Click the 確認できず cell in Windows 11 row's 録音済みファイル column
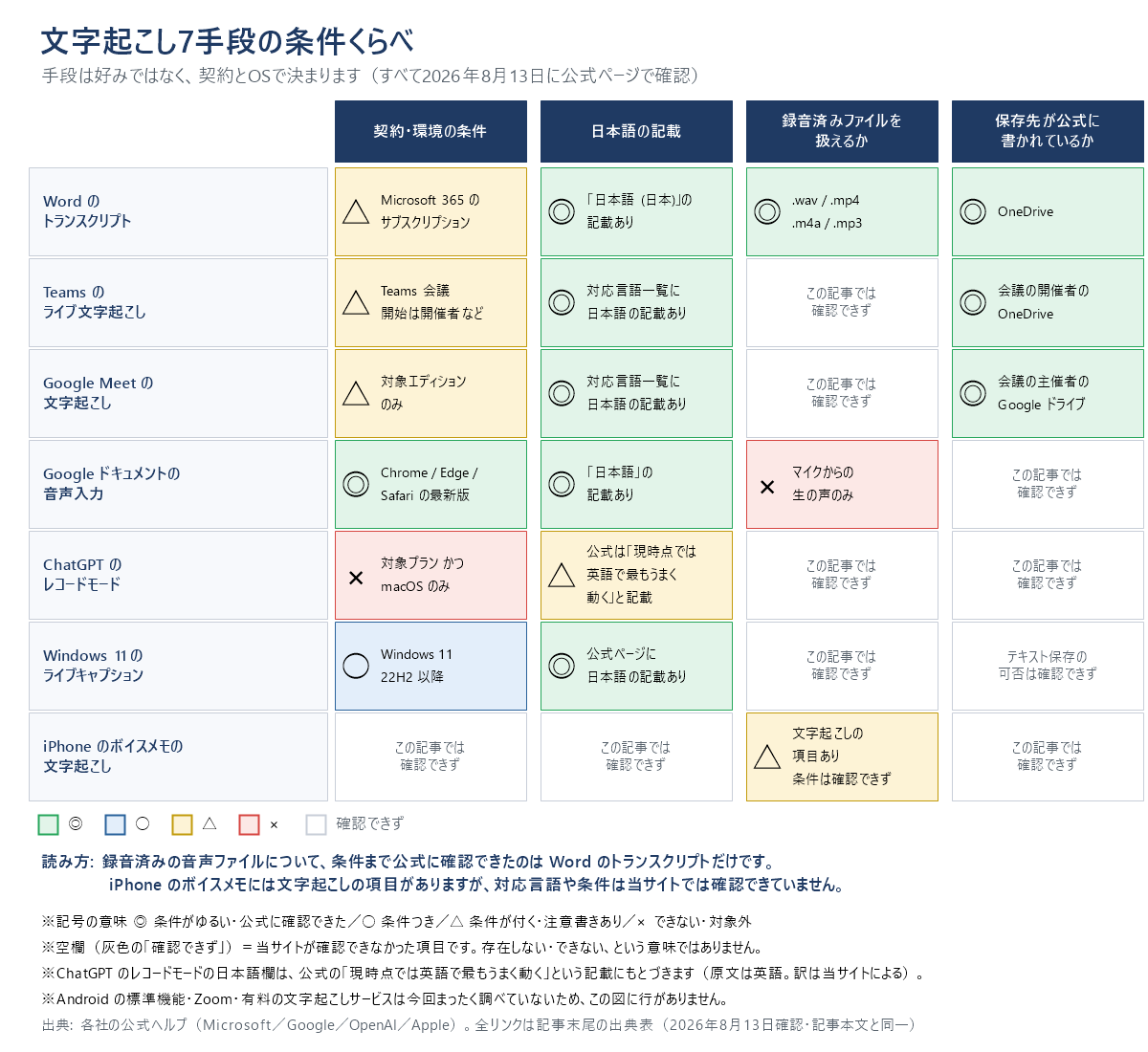 842,666
